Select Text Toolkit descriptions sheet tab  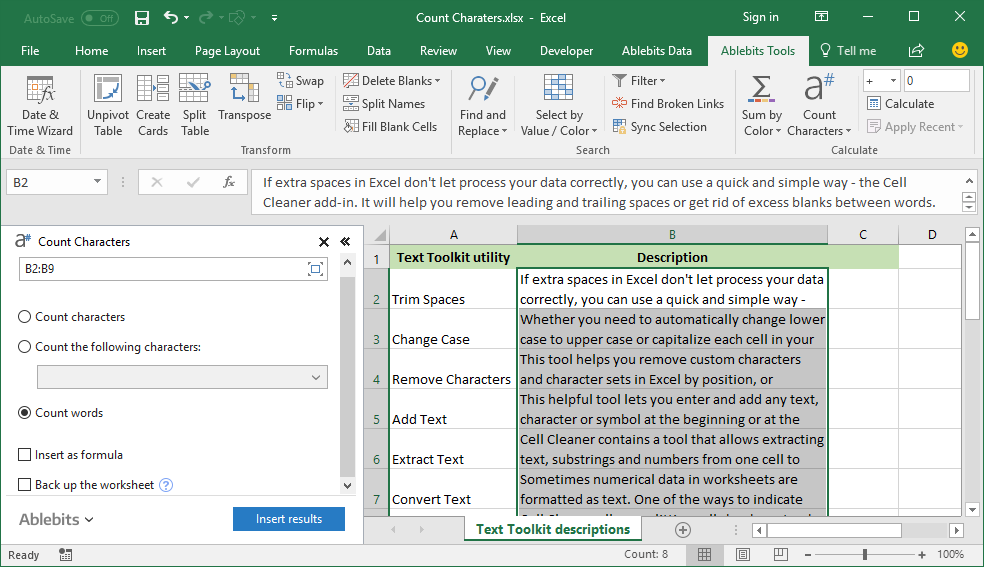click(x=552, y=529)
